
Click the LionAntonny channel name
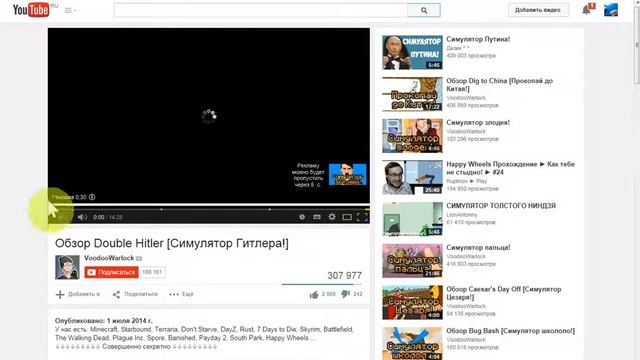click(462, 215)
